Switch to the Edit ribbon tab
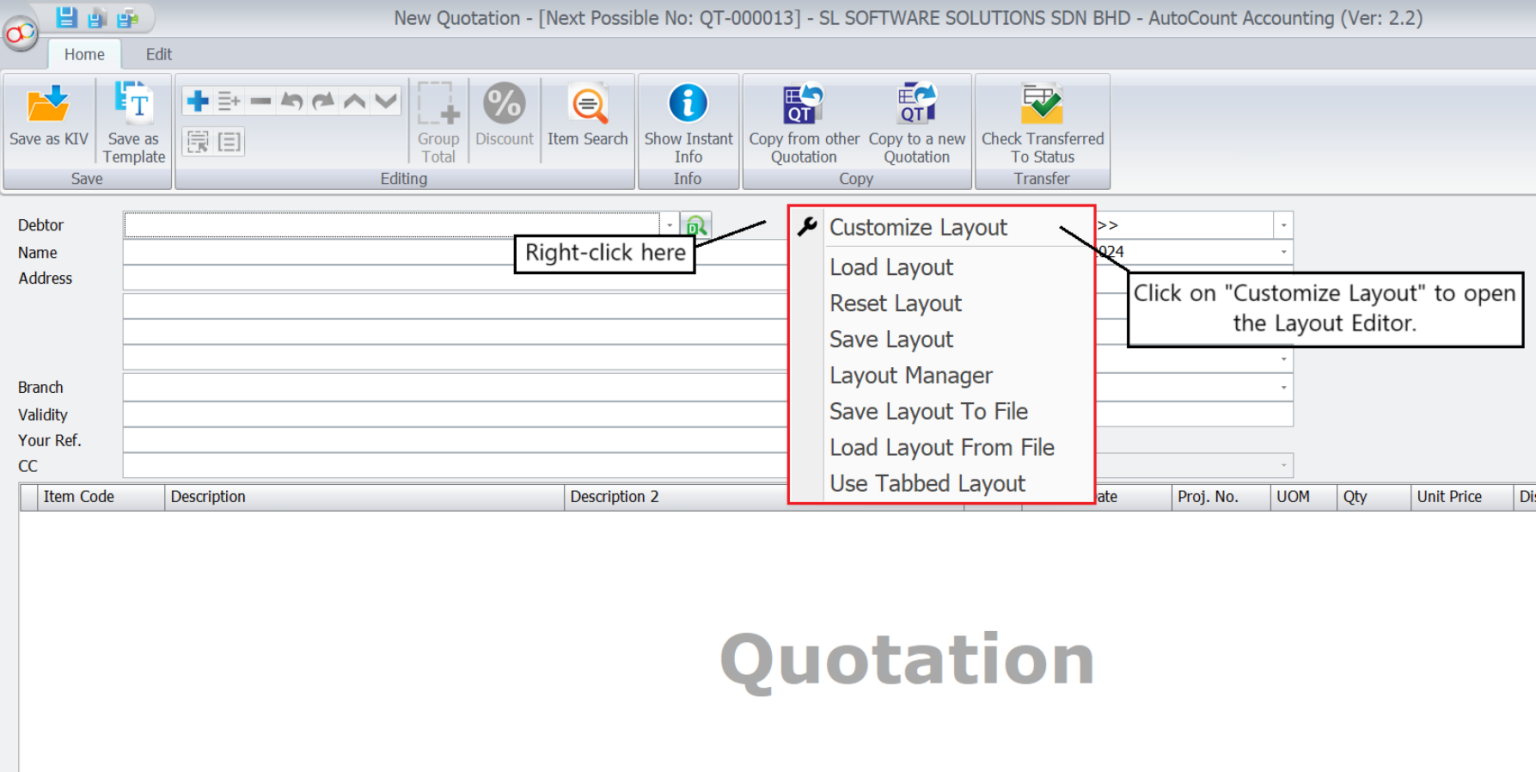The width and height of the screenshot is (1536, 772). [x=159, y=55]
